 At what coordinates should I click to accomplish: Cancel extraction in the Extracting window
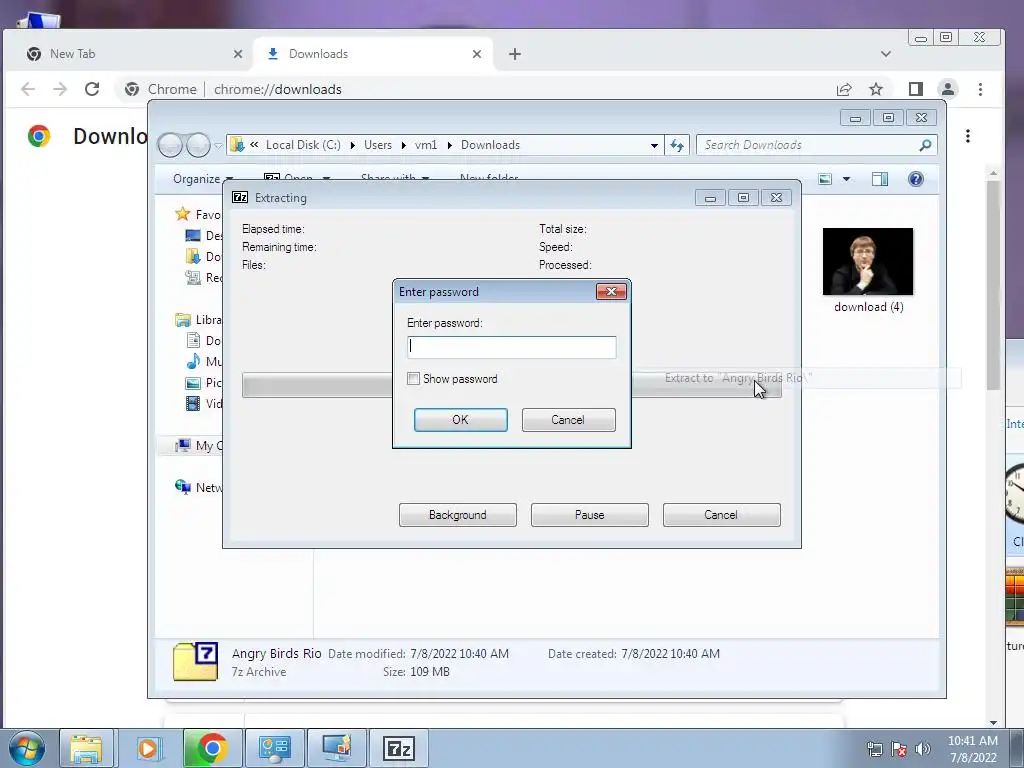[722, 515]
